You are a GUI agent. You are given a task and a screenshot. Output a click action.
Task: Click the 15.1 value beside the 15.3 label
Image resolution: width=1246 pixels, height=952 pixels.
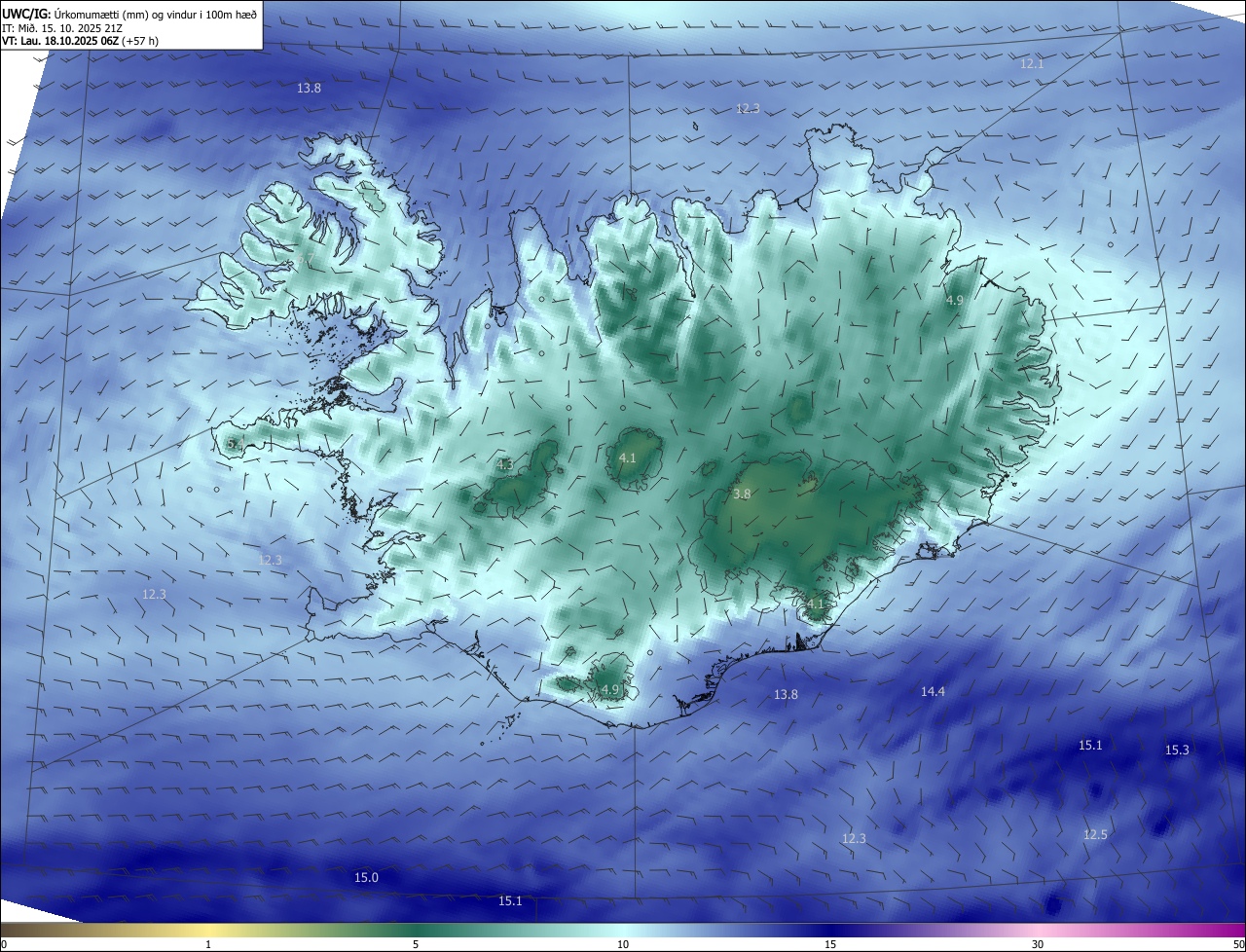coord(1090,746)
